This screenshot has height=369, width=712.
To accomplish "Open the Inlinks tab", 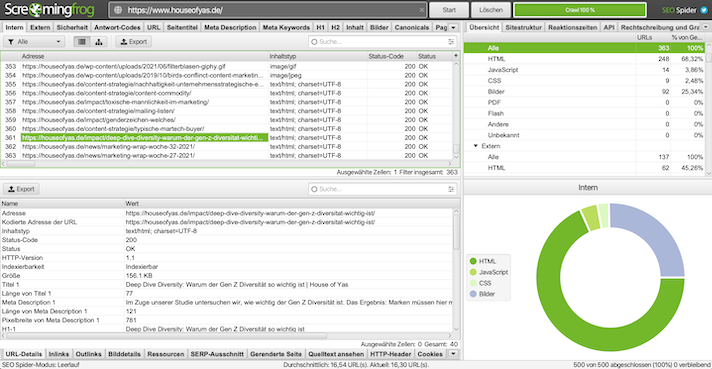I will (59, 354).
